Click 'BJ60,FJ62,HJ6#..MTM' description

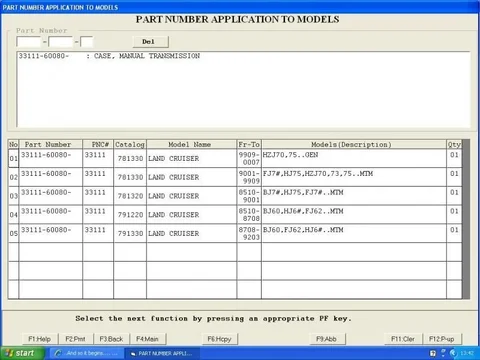click(303, 230)
